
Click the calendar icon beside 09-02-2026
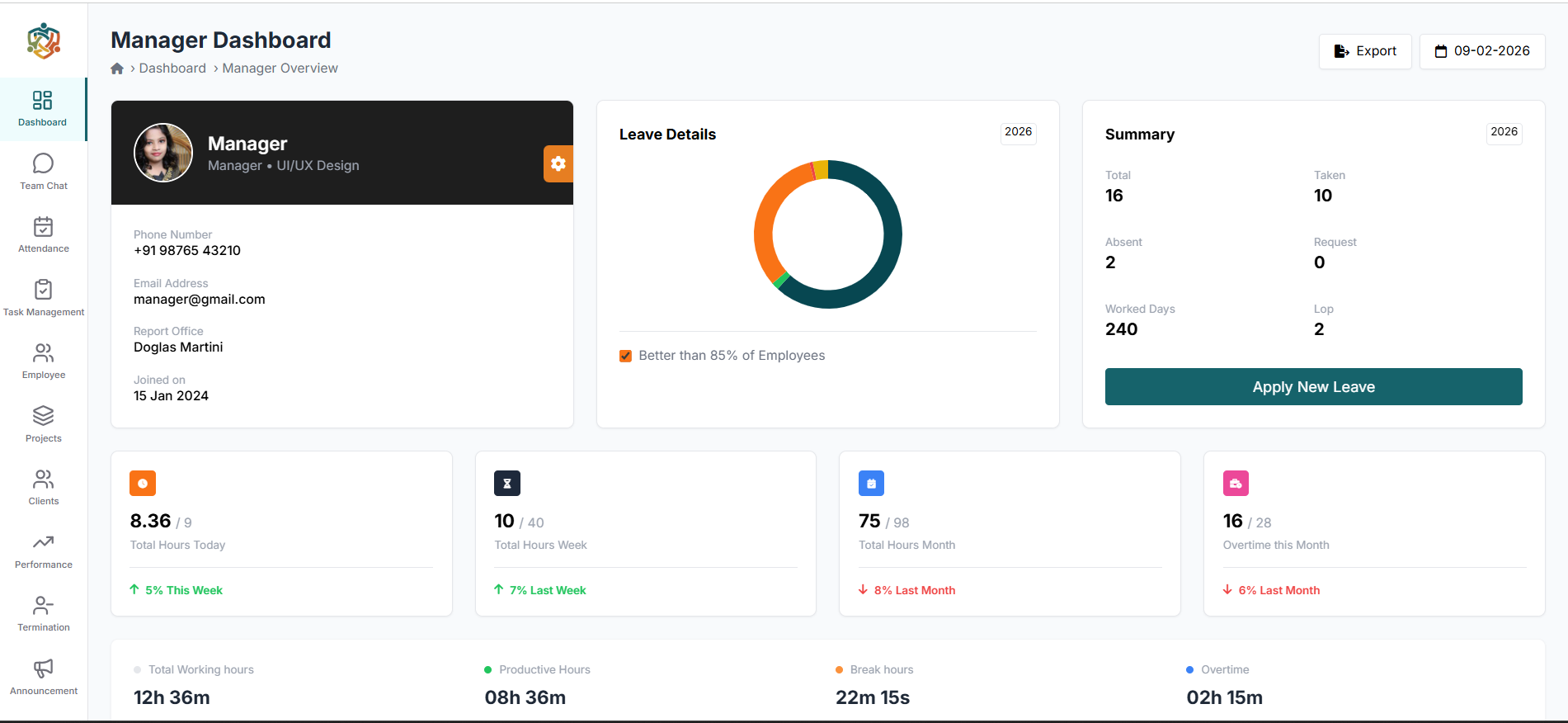1441,51
